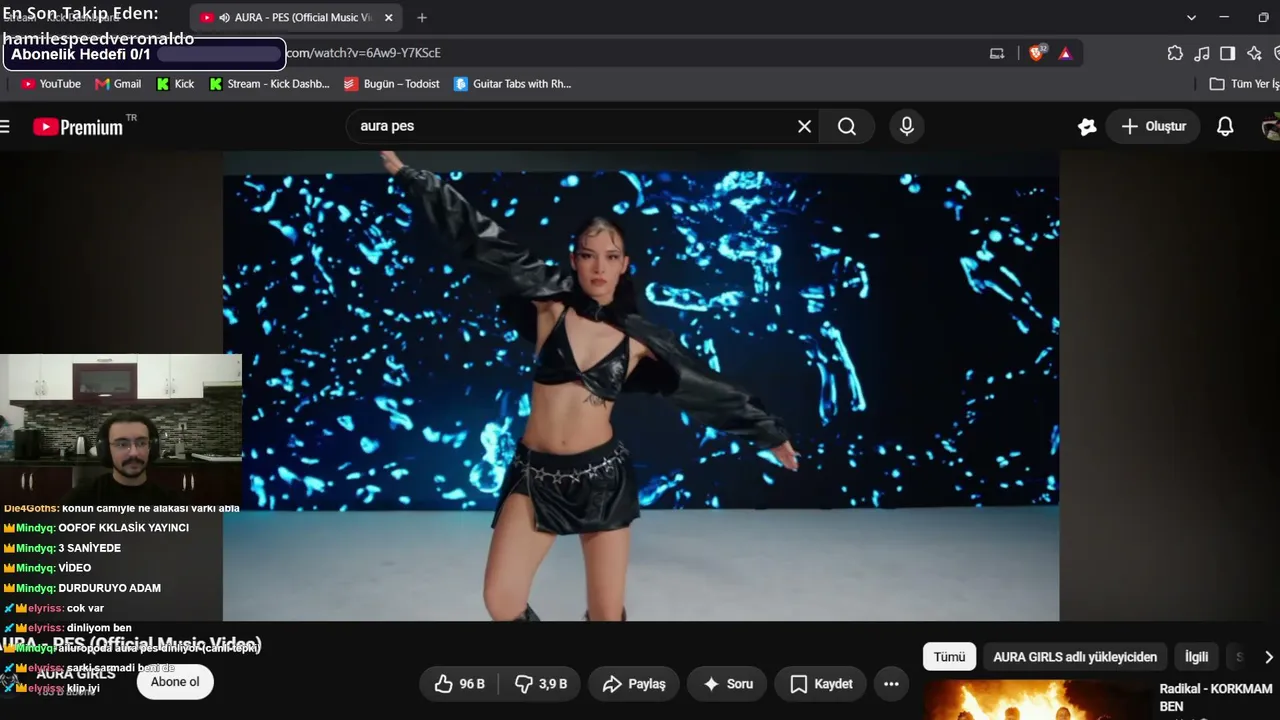Open the Soru ask button
Screen dimensions: 1280x720
[x=727, y=684]
